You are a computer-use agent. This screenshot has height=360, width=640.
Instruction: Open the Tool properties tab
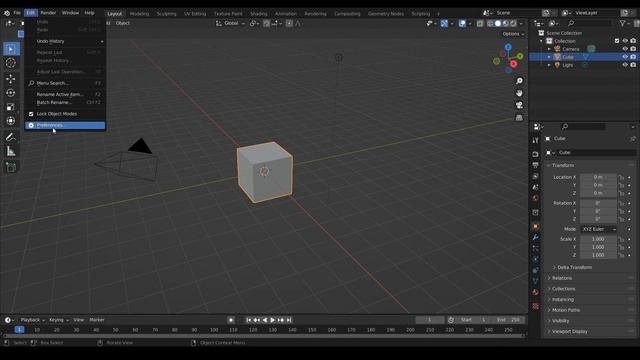point(536,140)
